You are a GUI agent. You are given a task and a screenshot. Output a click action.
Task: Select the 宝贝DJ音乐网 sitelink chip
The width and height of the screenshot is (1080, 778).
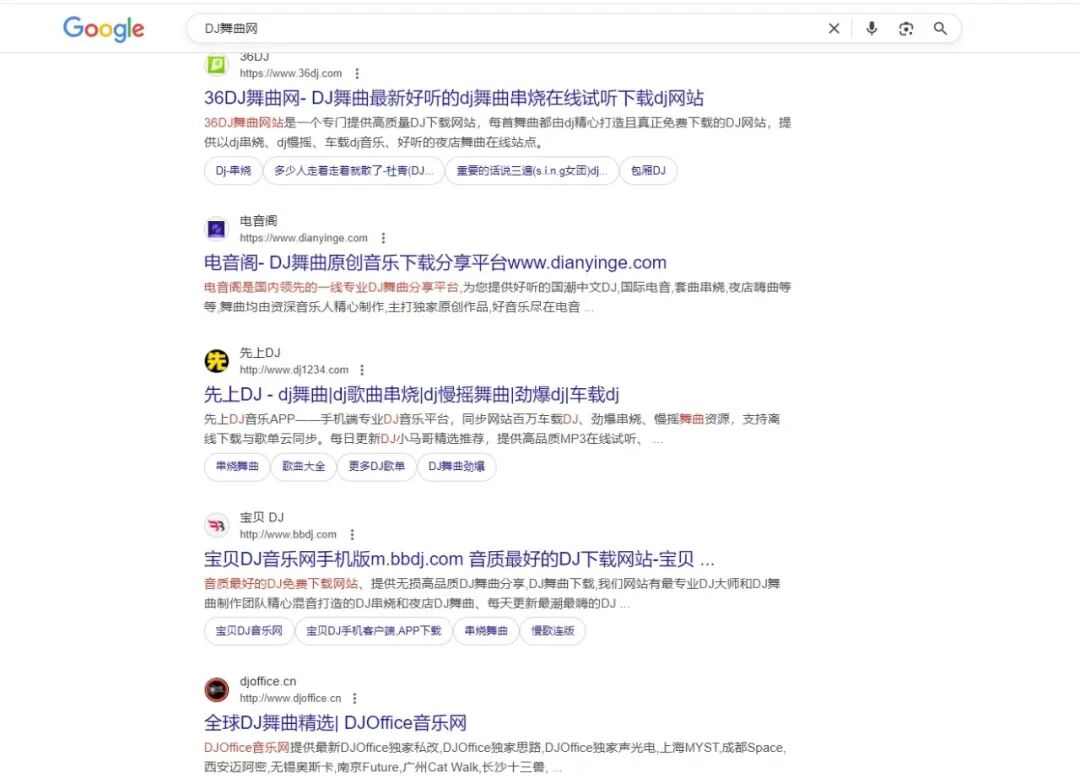[x=249, y=631]
